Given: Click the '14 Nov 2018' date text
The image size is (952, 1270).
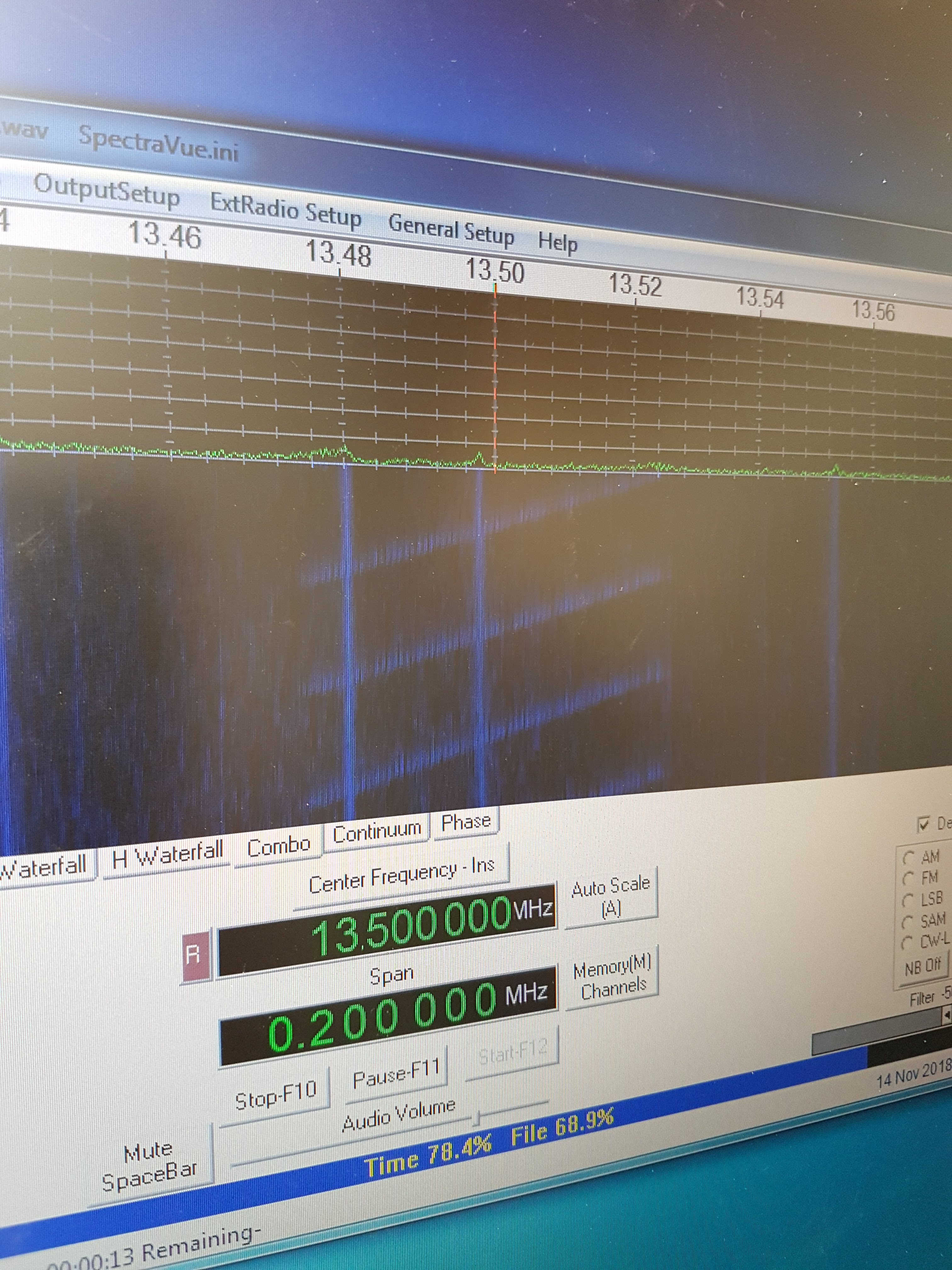Looking at the screenshot, I should (914, 1074).
